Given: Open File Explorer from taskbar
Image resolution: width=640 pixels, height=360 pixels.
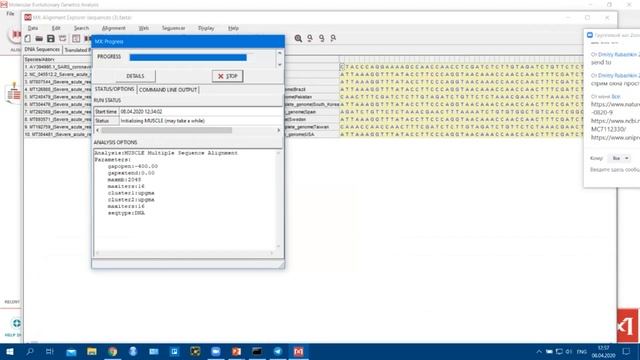Looking at the screenshot, I should click(92, 351).
